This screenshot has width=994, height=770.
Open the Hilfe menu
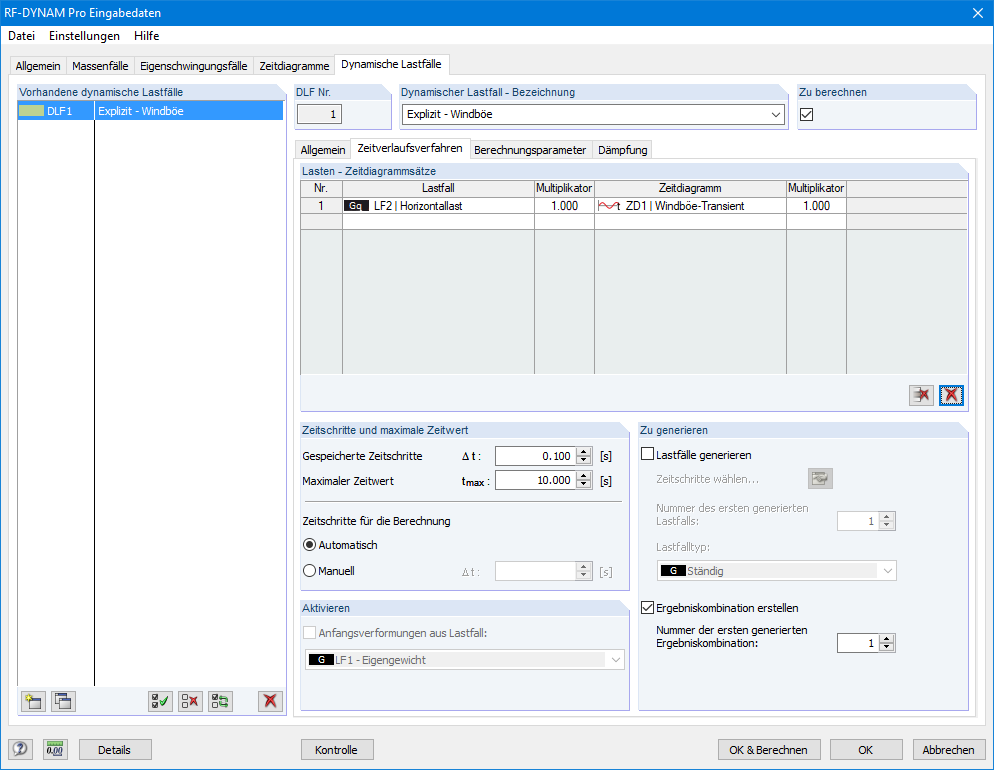[146, 36]
